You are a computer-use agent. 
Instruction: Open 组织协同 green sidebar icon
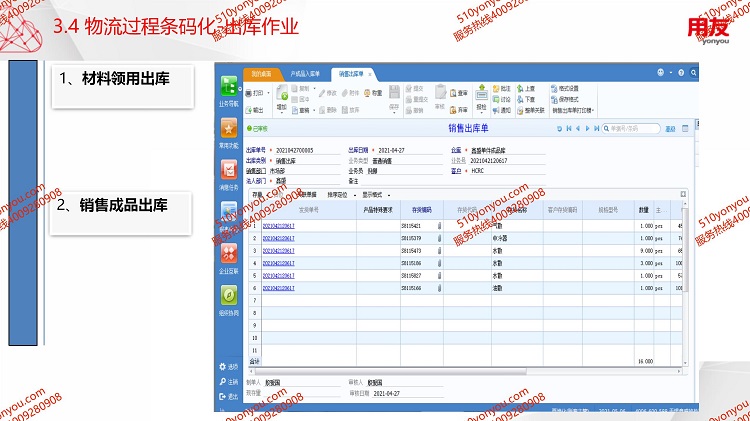coord(229,297)
